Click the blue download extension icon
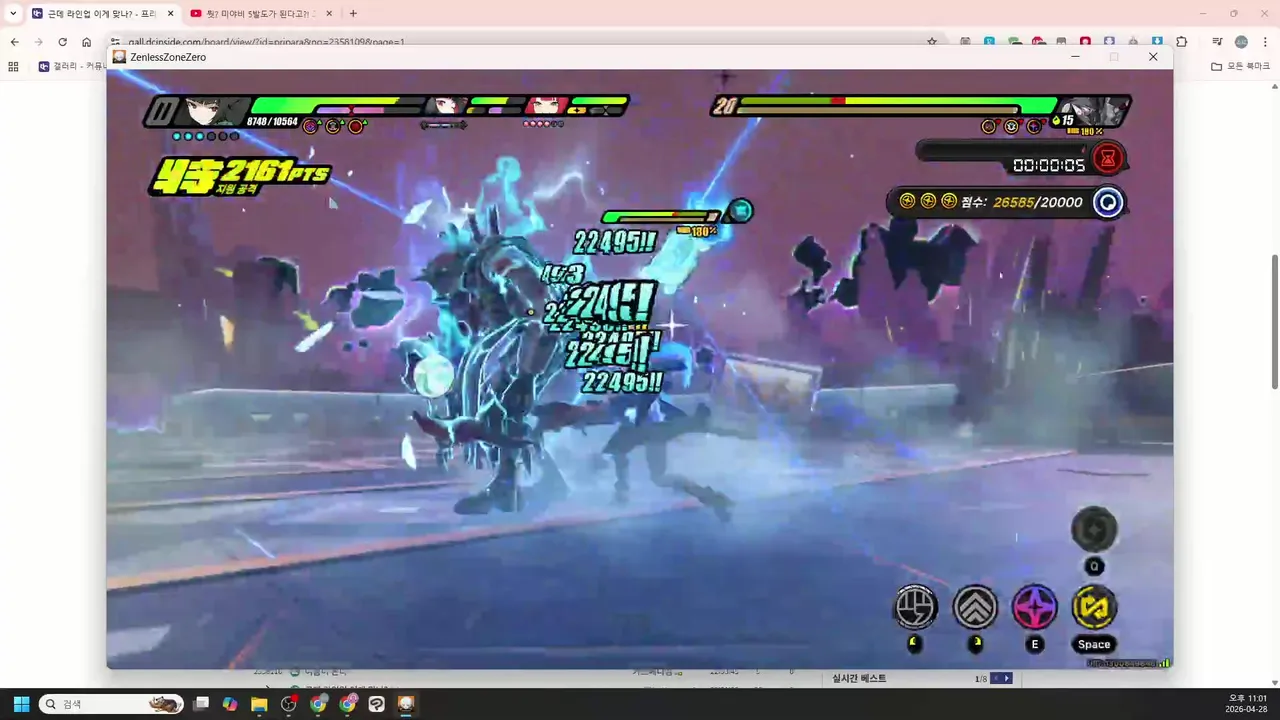The height and width of the screenshot is (720, 1280). tap(1157, 42)
